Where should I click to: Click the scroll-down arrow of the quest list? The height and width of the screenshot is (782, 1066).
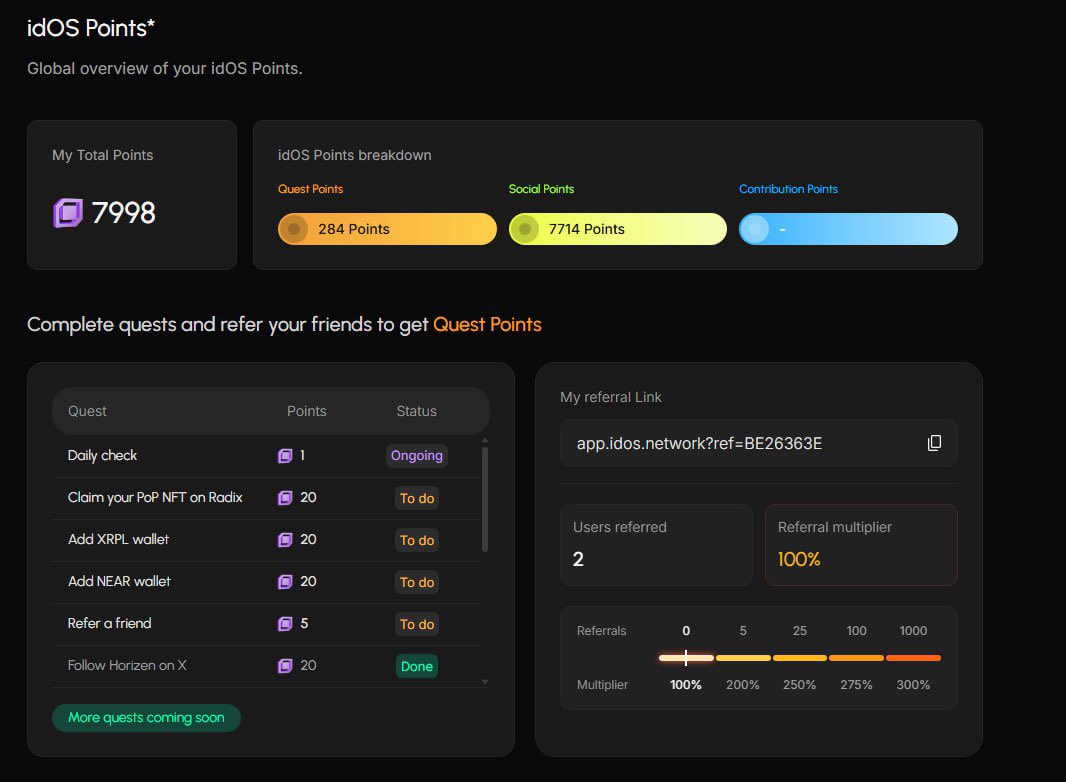coord(485,681)
